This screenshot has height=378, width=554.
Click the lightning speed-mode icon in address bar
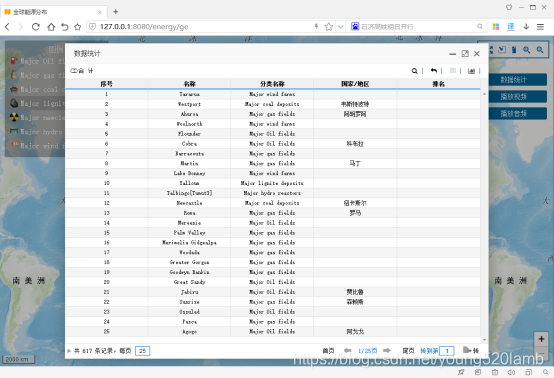(x=316, y=26)
